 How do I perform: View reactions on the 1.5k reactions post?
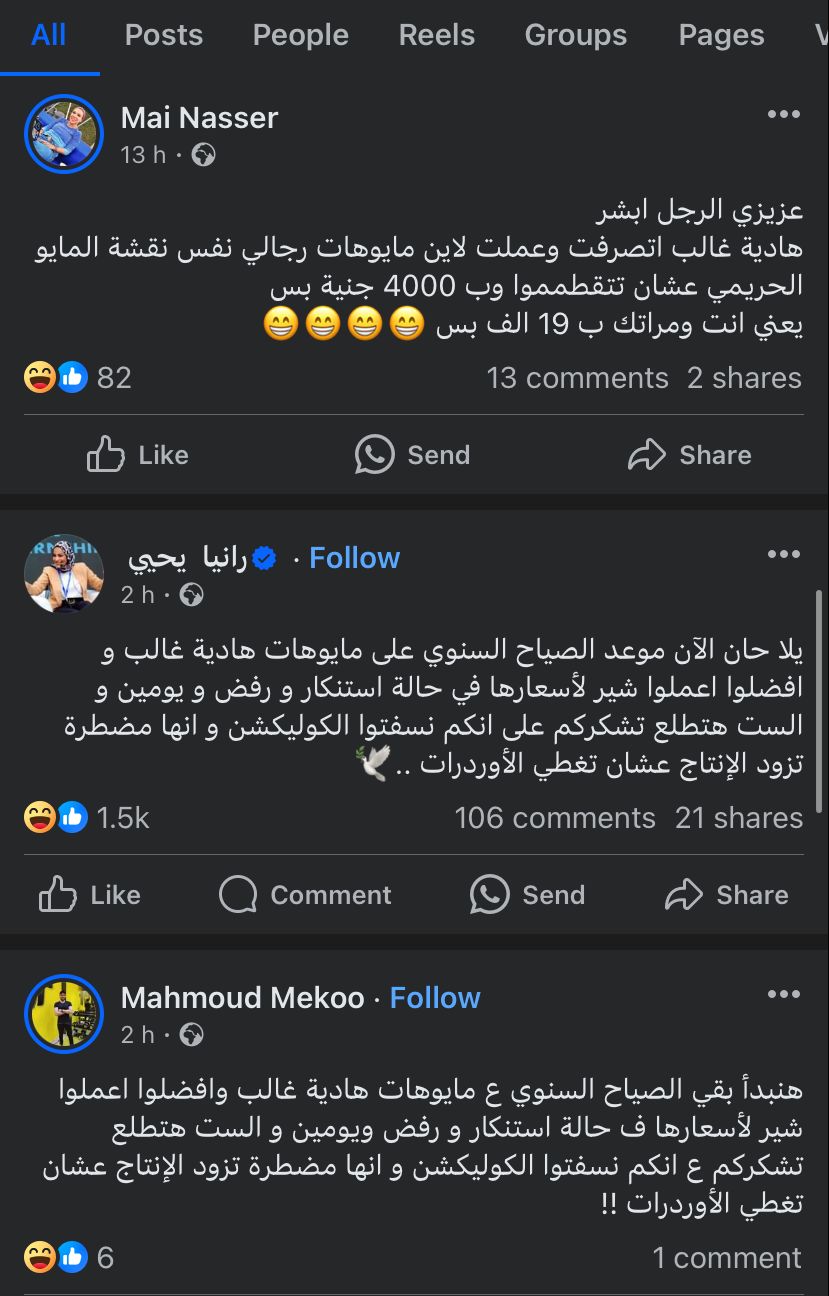[x=87, y=818]
